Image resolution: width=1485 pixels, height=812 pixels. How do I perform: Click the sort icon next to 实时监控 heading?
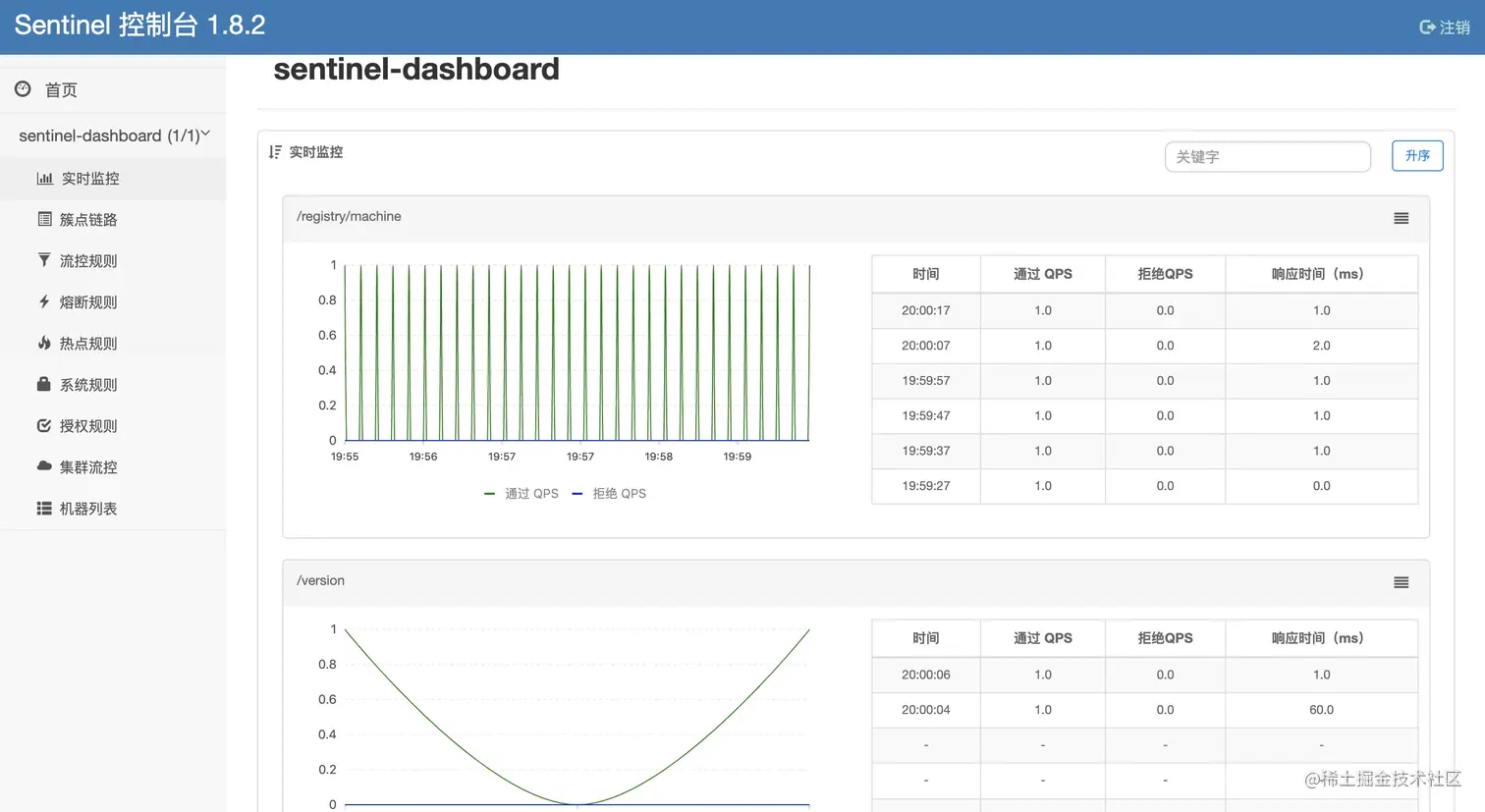point(275,152)
